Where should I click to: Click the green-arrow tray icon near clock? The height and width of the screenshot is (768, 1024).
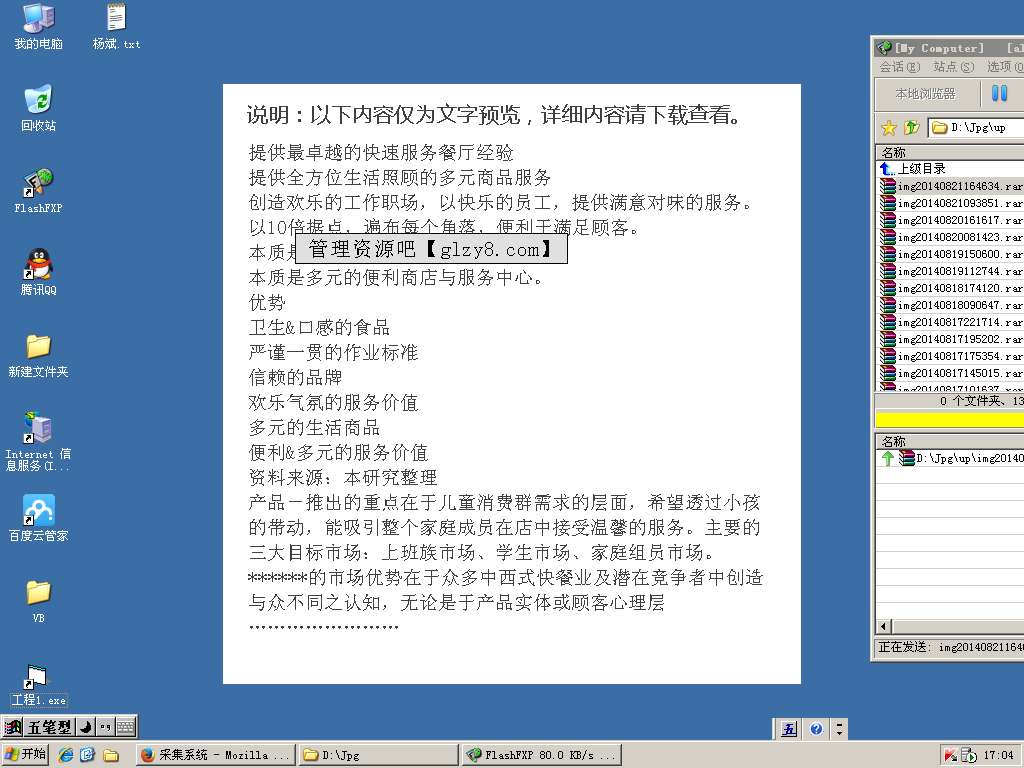tap(968, 756)
